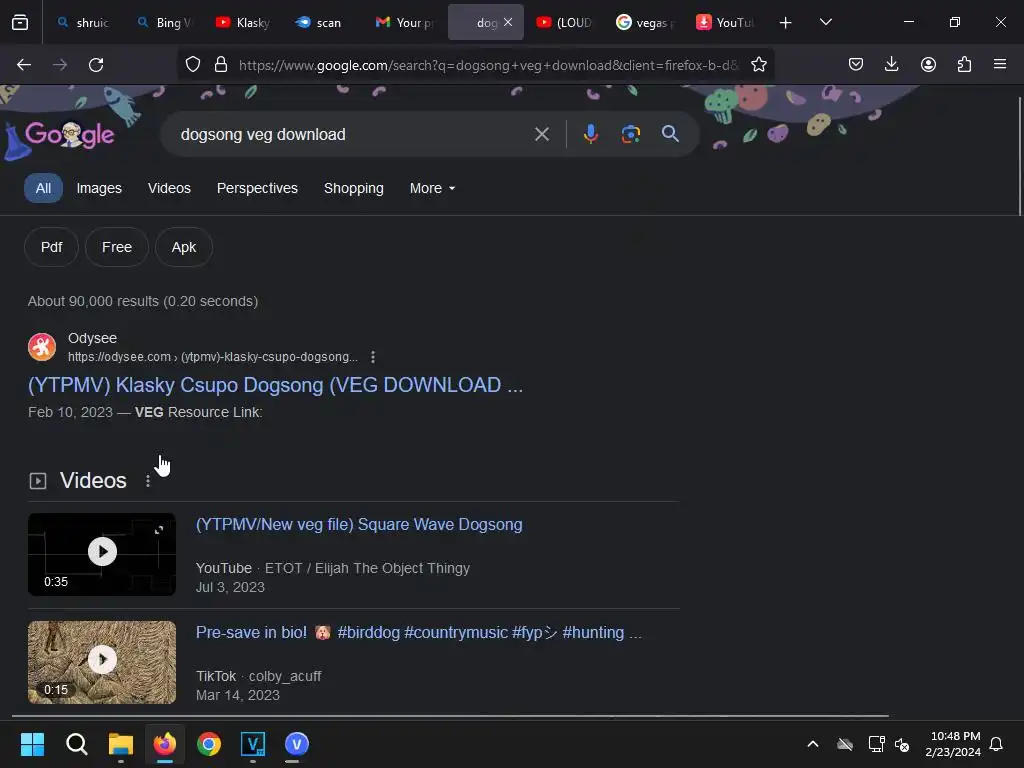The height and width of the screenshot is (768, 1024).
Task: Open Square Wave Dogsong video link
Action: pos(359,524)
